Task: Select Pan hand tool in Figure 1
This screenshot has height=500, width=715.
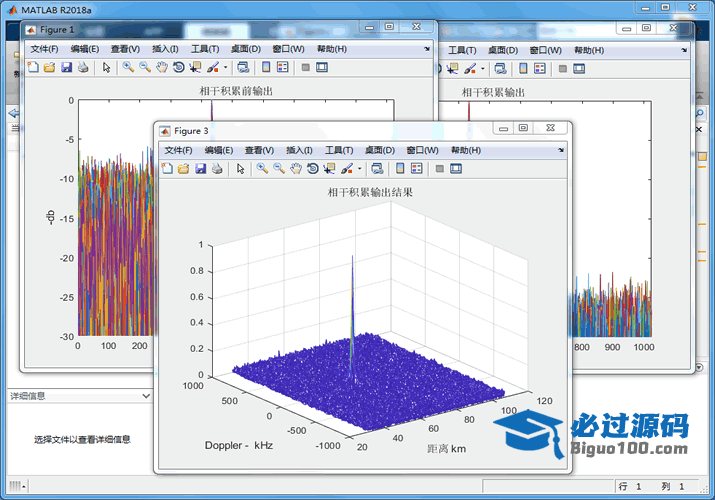Action: click(x=162, y=67)
